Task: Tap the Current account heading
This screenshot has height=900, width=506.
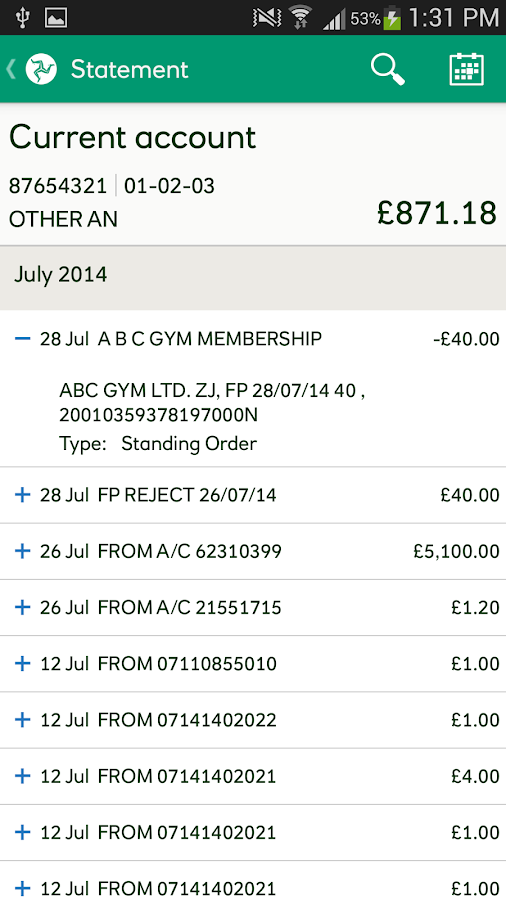Action: pos(133,137)
